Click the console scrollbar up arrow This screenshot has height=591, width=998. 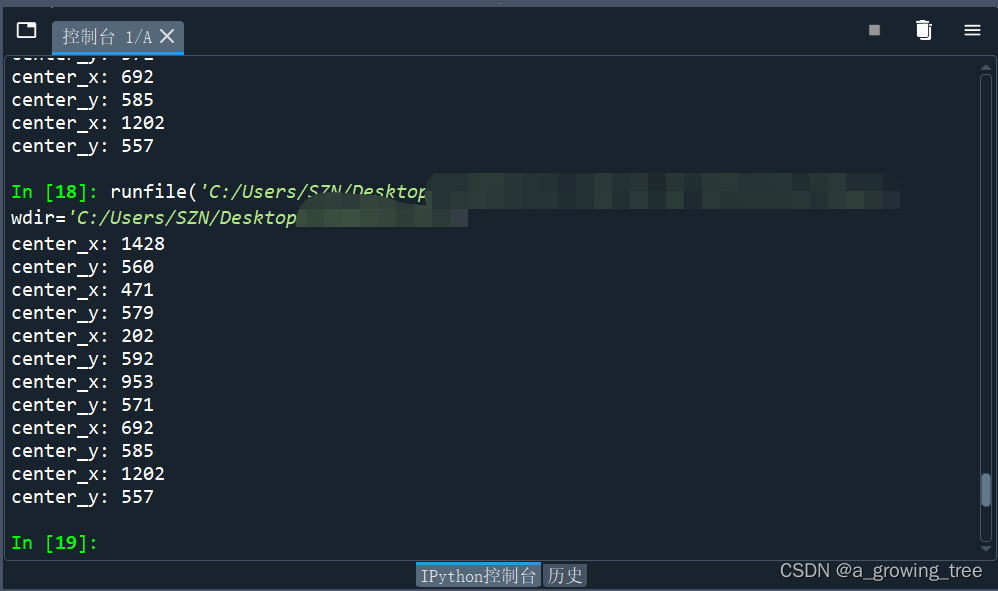click(986, 67)
